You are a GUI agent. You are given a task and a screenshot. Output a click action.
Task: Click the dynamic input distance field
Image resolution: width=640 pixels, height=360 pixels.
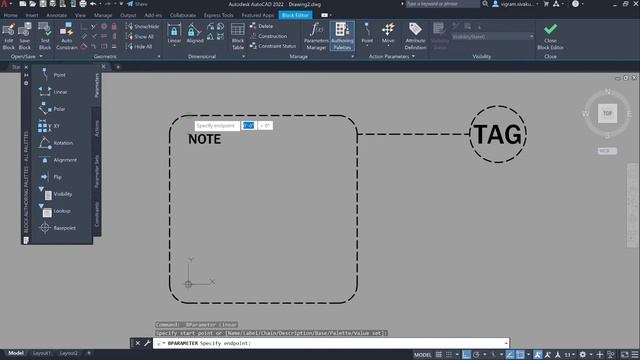coord(249,126)
